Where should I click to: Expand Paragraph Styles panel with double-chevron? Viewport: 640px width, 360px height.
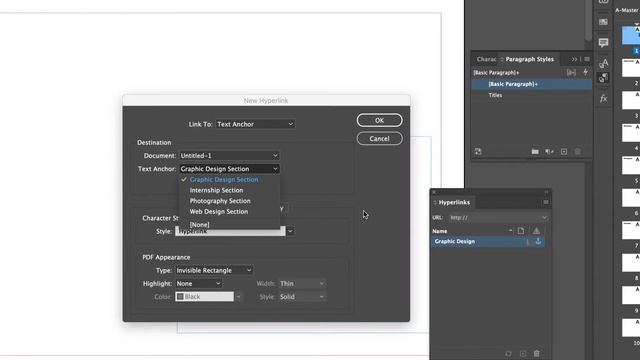coord(574,59)
